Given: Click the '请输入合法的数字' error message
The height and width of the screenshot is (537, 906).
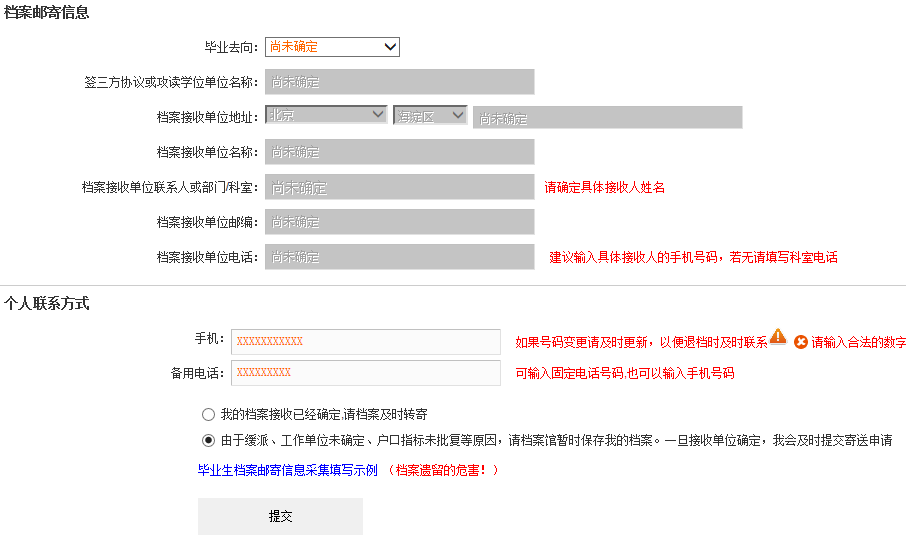Looking at the screenshot, I should (x=858, y=342).
